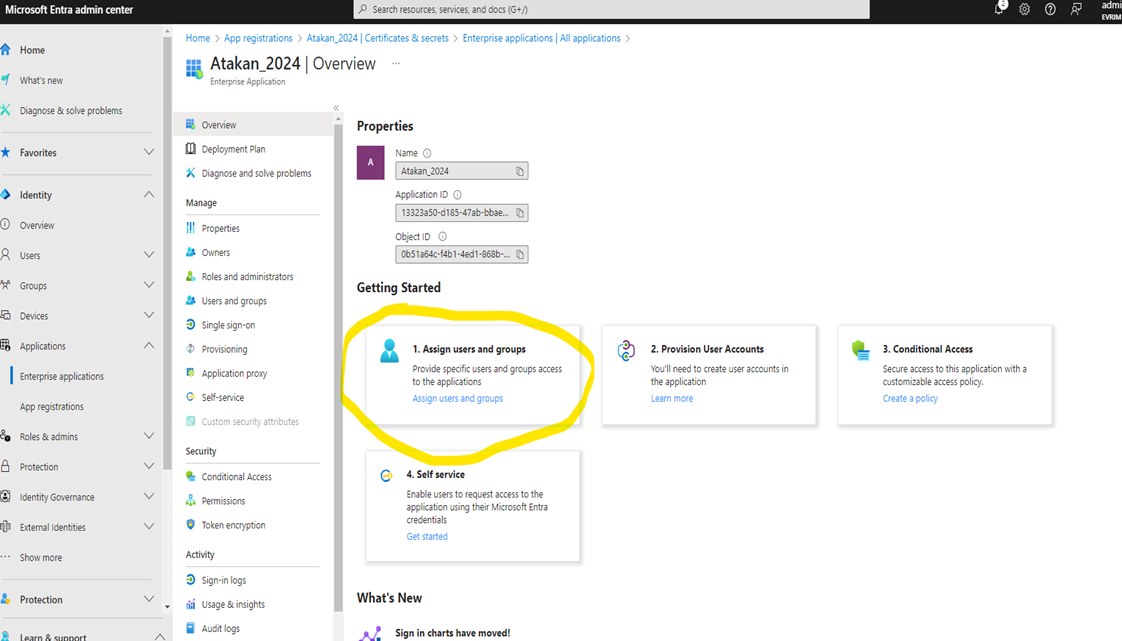Go to Home breadcrumb link

(x=198, y=38)
